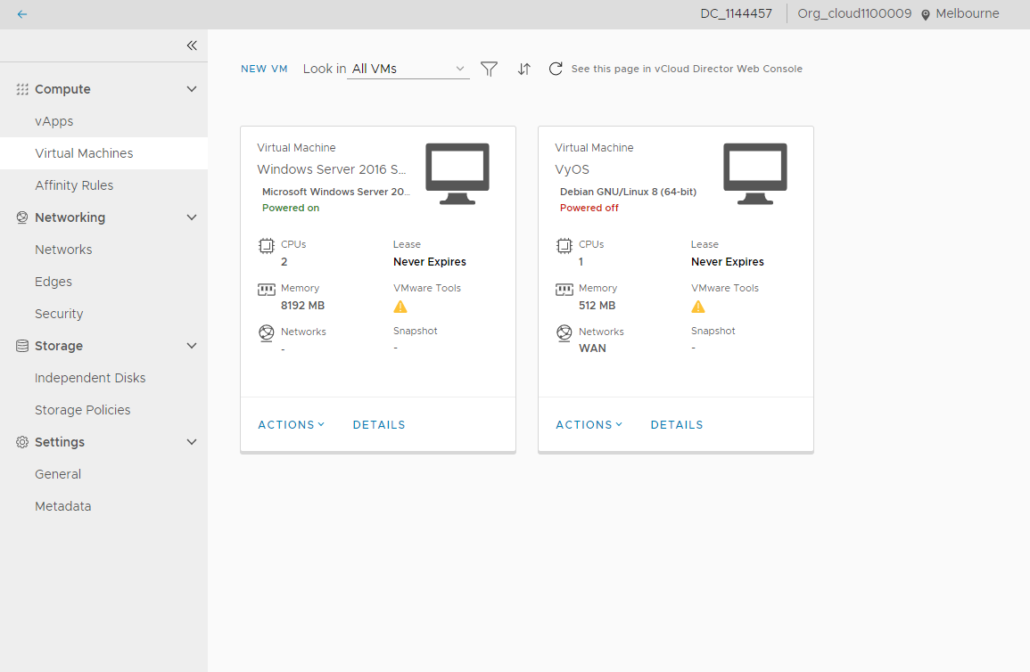
Task: Click Debian GNU/Linux 8 (64-bit) text
Action: [628, 192]
